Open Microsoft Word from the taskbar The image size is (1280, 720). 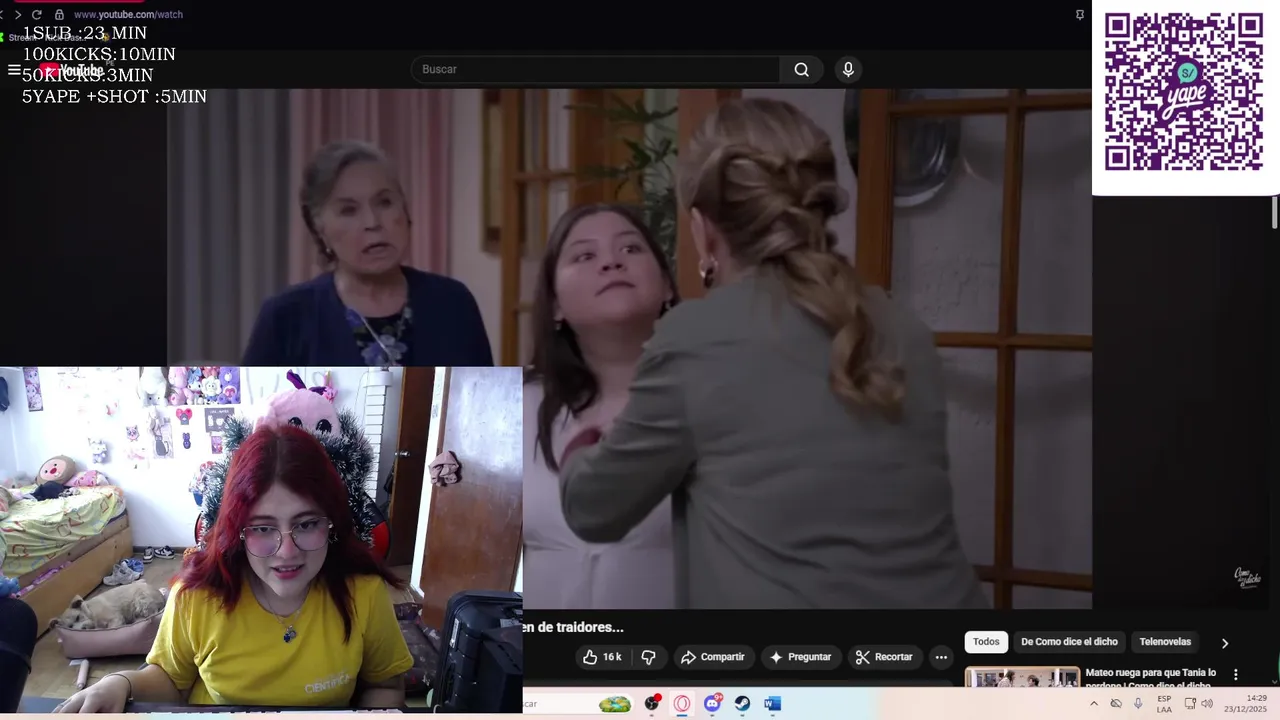pyautogui.click(x=772, y=704)
